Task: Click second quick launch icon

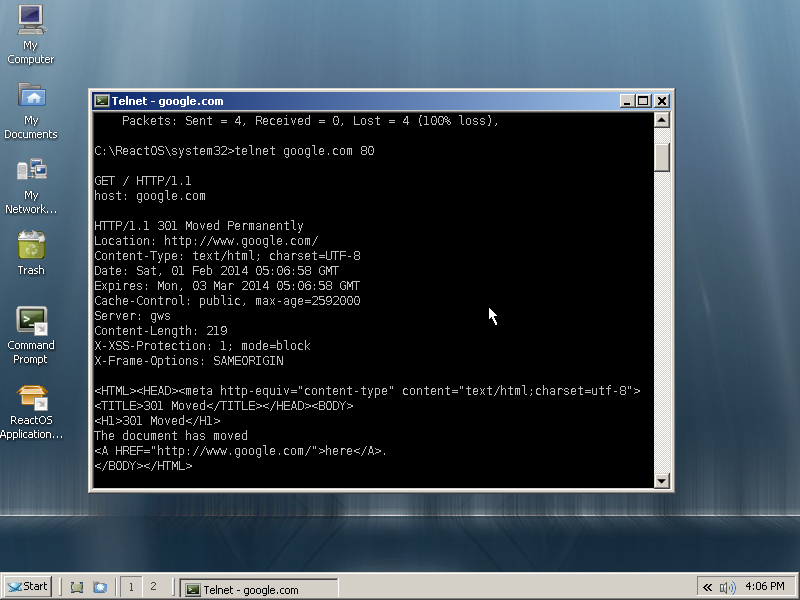Action: [x=100, y=588]
